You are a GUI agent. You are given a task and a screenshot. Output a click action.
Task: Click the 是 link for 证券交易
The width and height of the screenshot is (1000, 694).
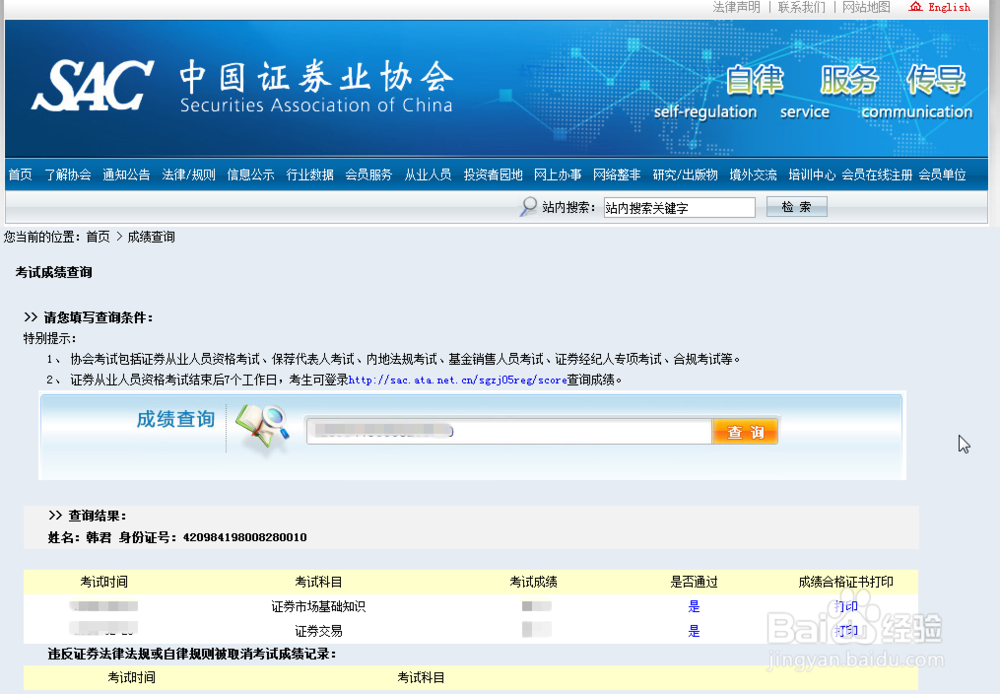click(x=693, y=630)
